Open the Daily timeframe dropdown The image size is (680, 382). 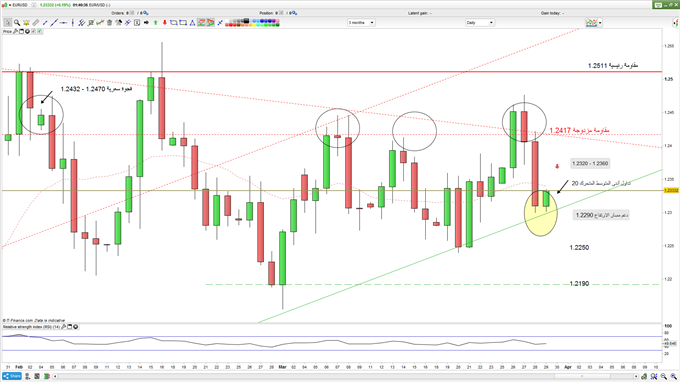480,23
